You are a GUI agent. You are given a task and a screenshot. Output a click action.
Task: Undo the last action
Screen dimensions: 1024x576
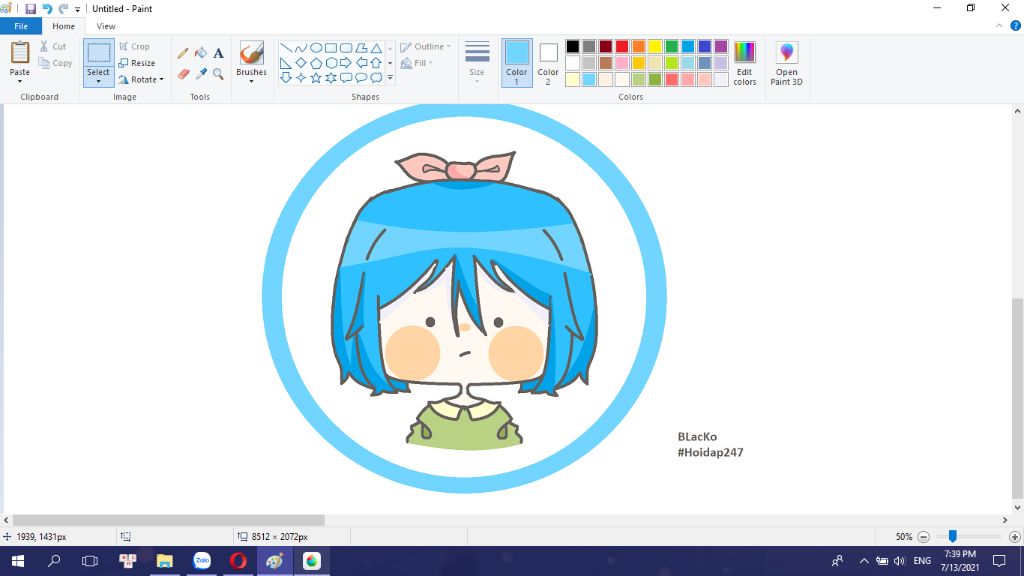pyautogui.click(x=47, y=9)
